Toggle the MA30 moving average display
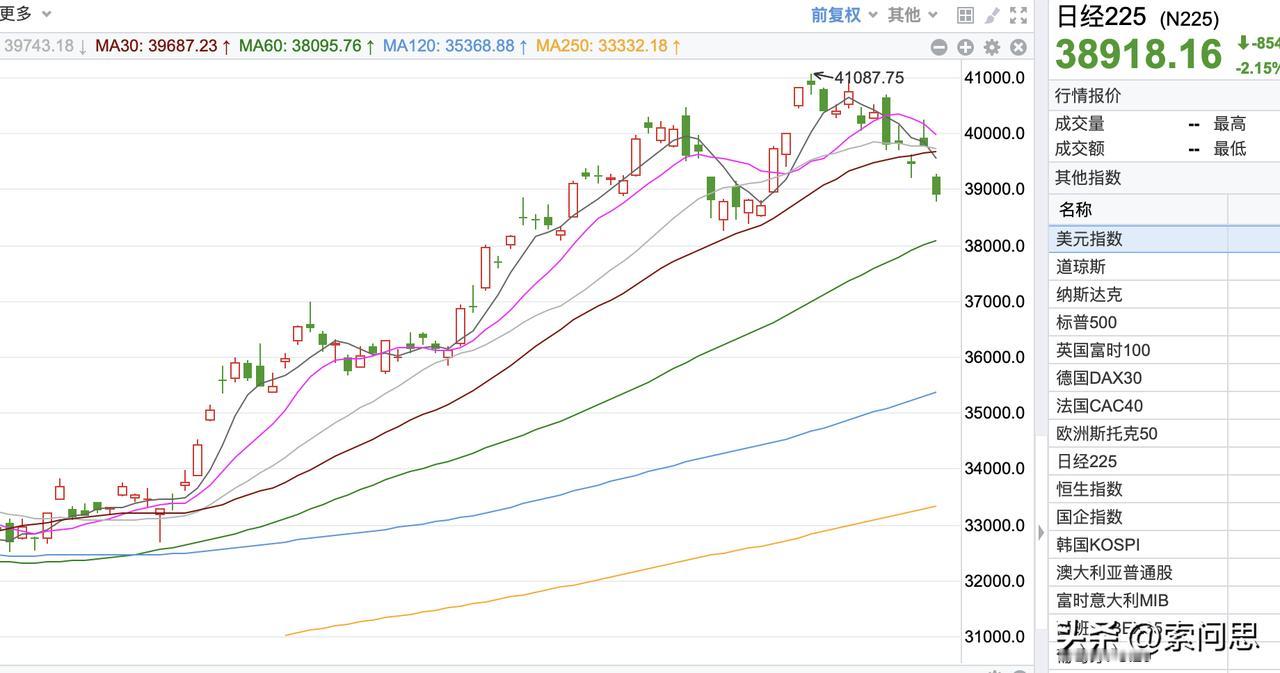 pyautogui.click(x=160, y=46)
